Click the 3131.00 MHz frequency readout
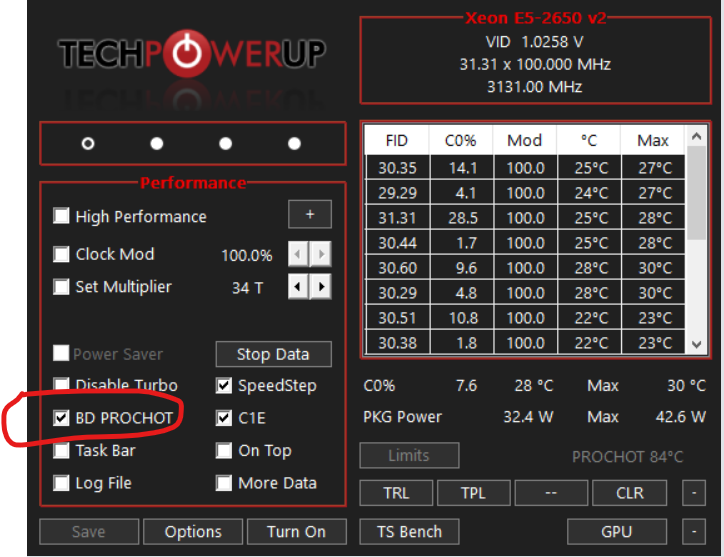This screenshot has height=557, width=724. tap(535, 87)
